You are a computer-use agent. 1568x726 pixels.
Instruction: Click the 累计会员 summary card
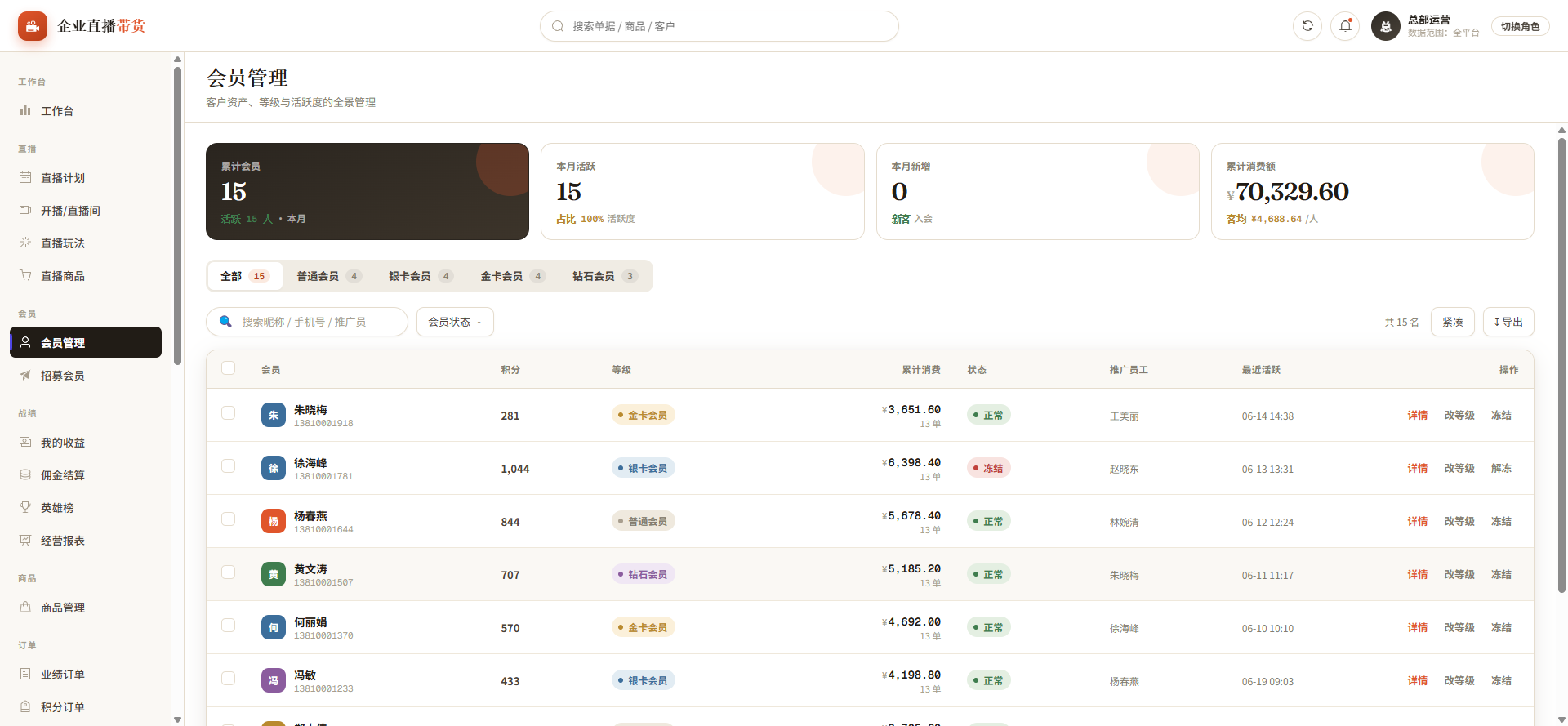(367, 191)
